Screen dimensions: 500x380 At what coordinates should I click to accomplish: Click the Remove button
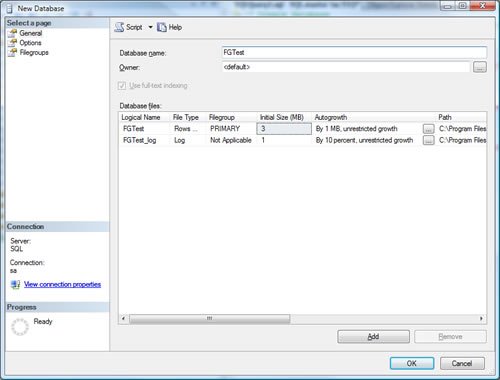[450, 337]
